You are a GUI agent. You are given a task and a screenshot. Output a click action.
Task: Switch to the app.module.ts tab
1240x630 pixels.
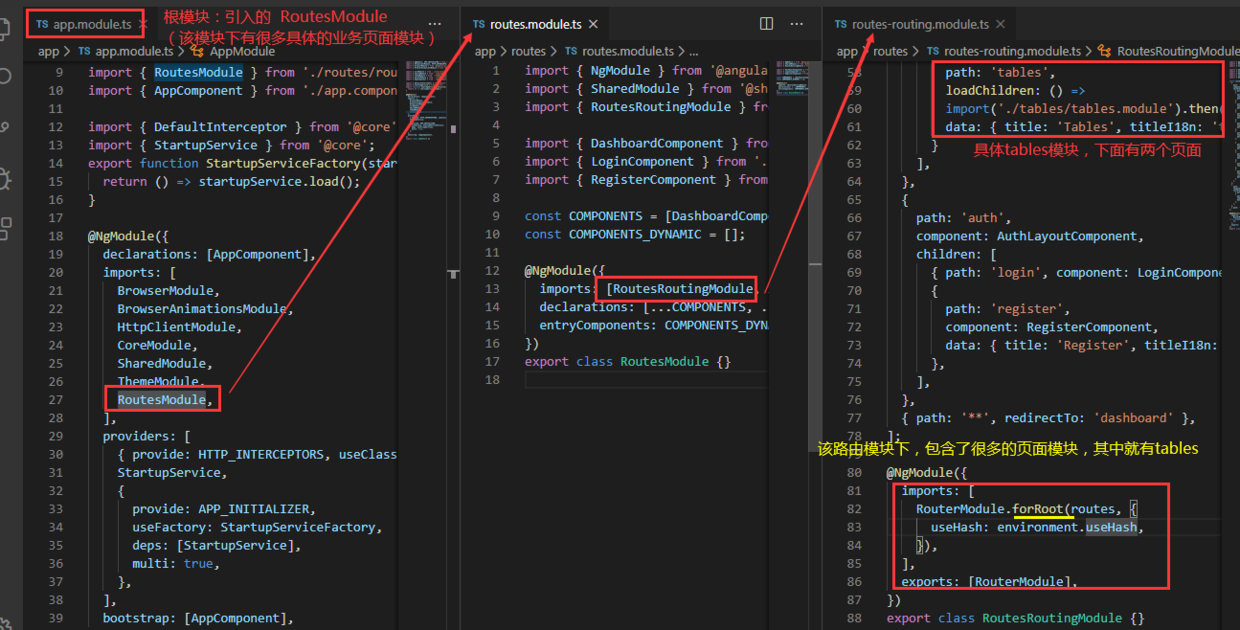[84, 22]
